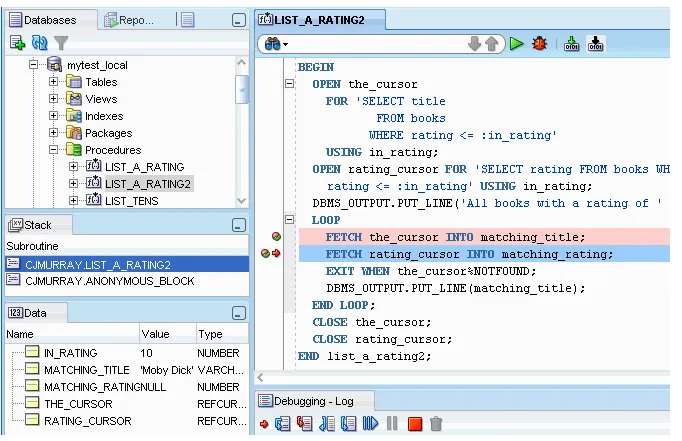This screenshot has height=441, width=682.
Task: Toggle breakpoint on FETCH the_cursor line
Action: pyautogui.click(x=276, y=237)
